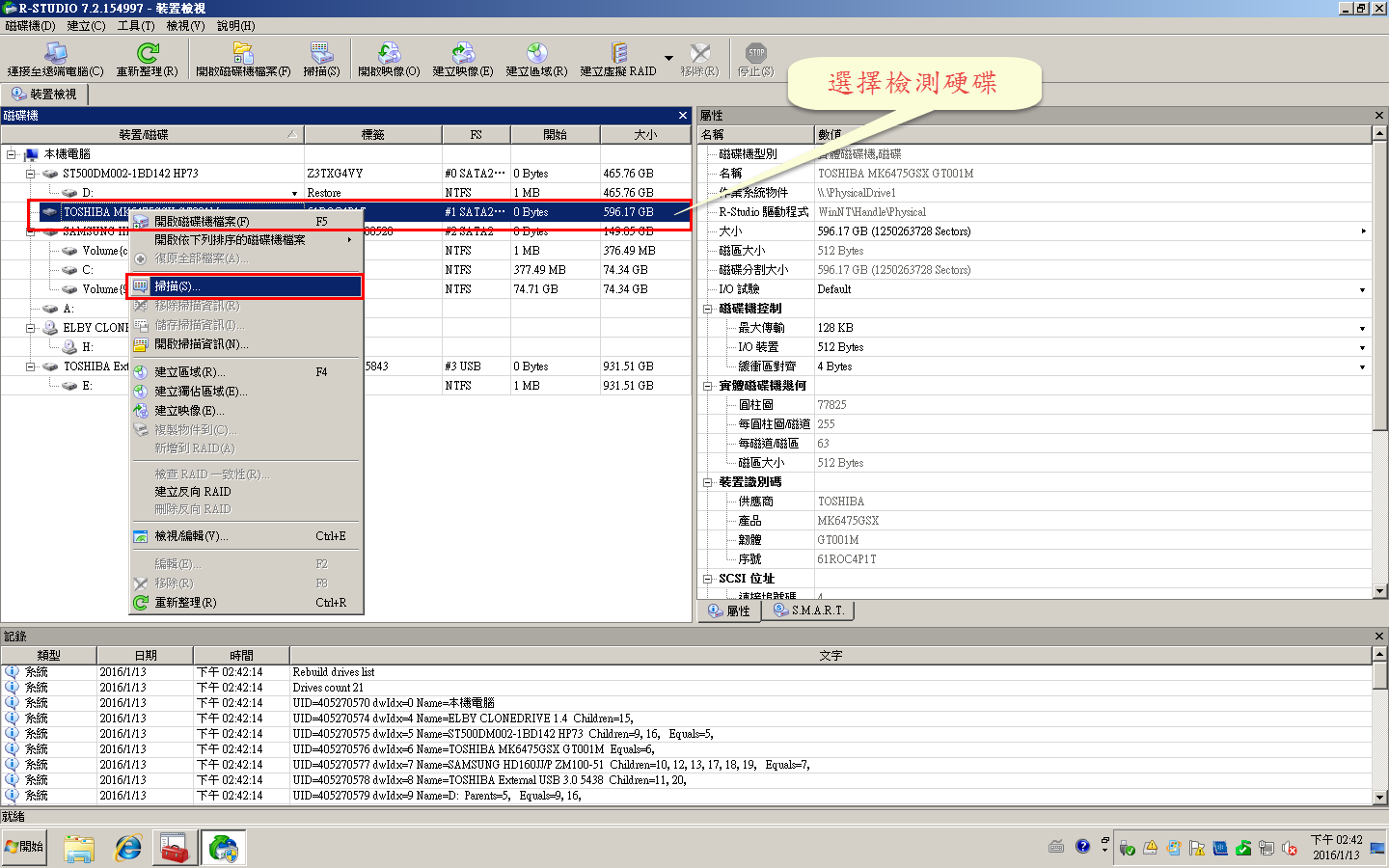1389x868 pixels.
Task: Open the I/O 試験 Default value dropdown
Action: click(1362, 289)
